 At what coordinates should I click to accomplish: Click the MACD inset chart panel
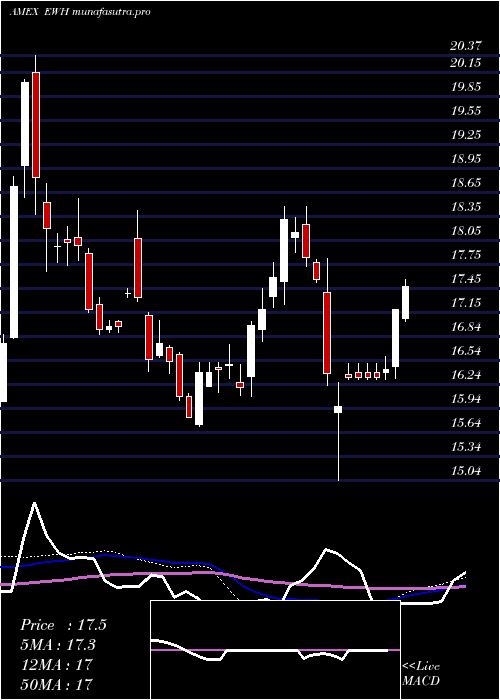275,650
